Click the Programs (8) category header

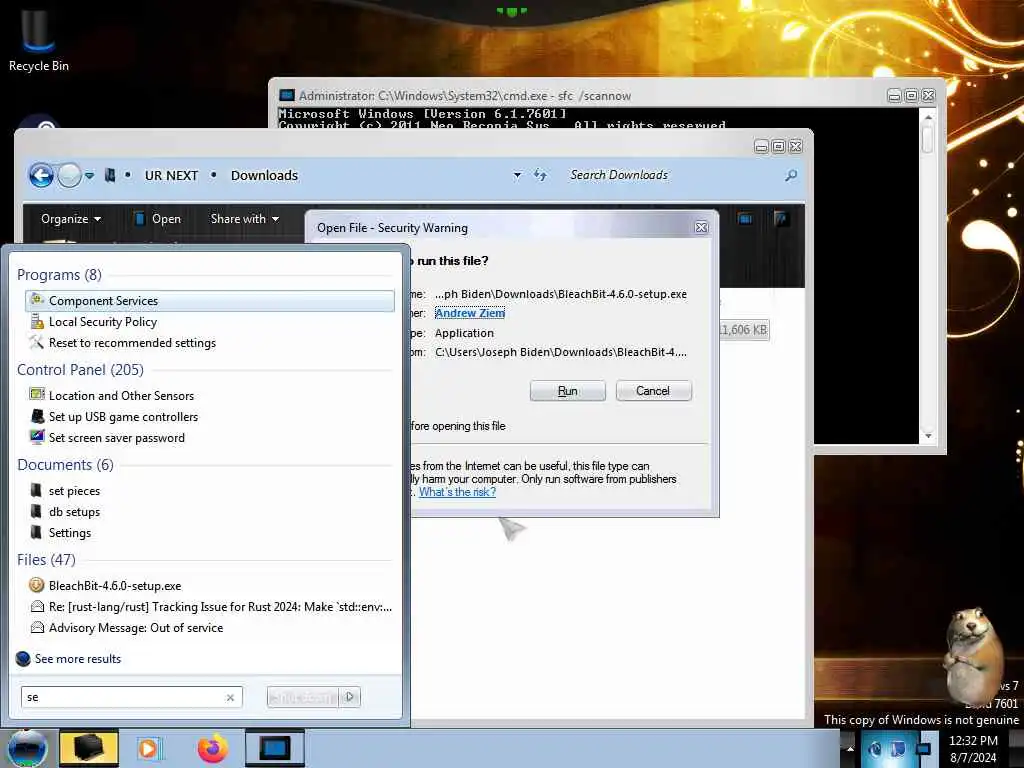click(x=59, y=274)
